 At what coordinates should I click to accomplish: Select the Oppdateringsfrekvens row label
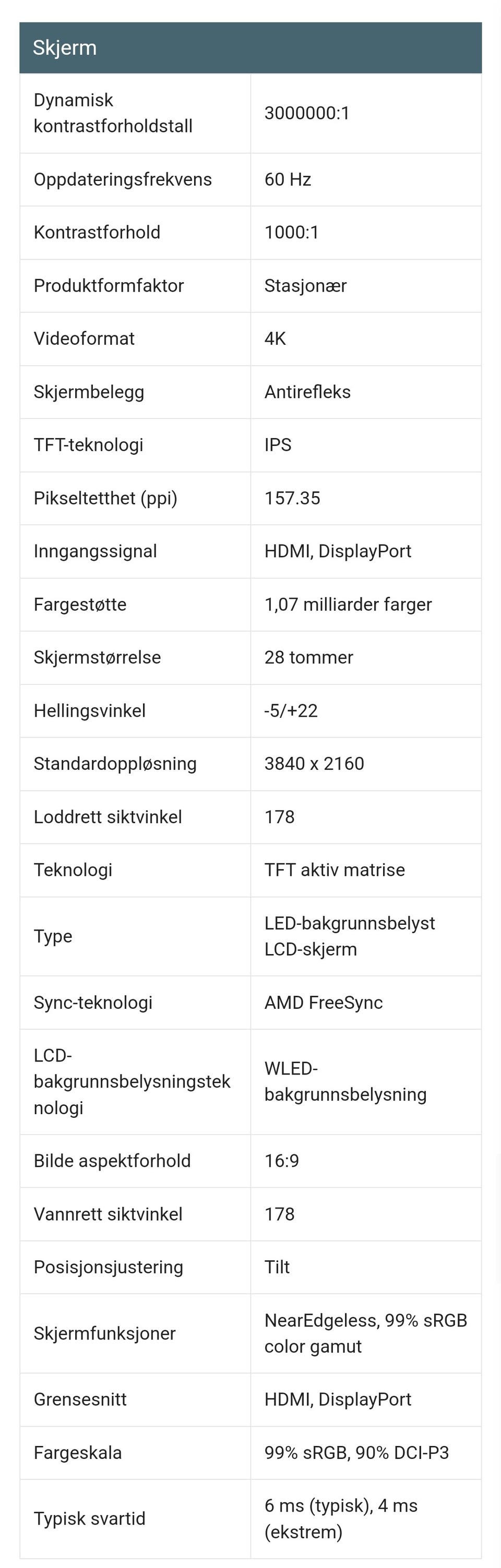click(122, 179)
